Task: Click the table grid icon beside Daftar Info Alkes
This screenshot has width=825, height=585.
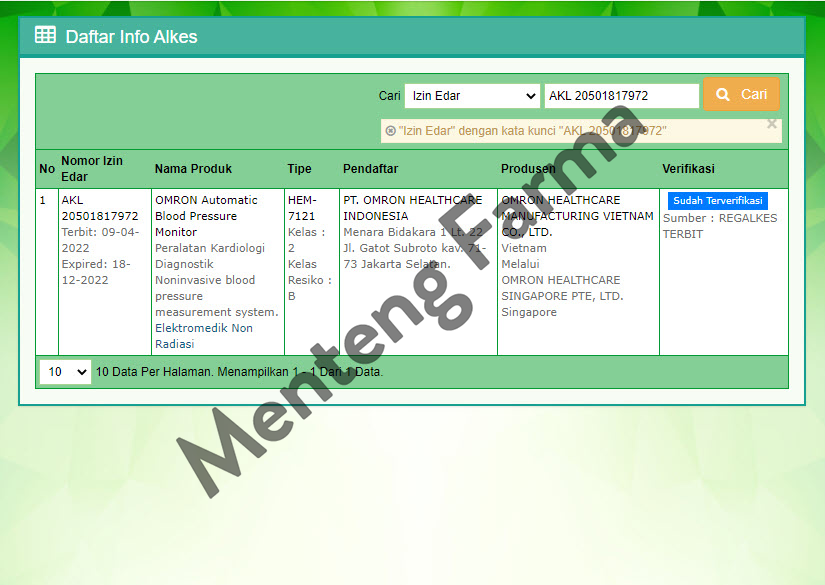Action: pyautogui.click(x=45, y=35)
